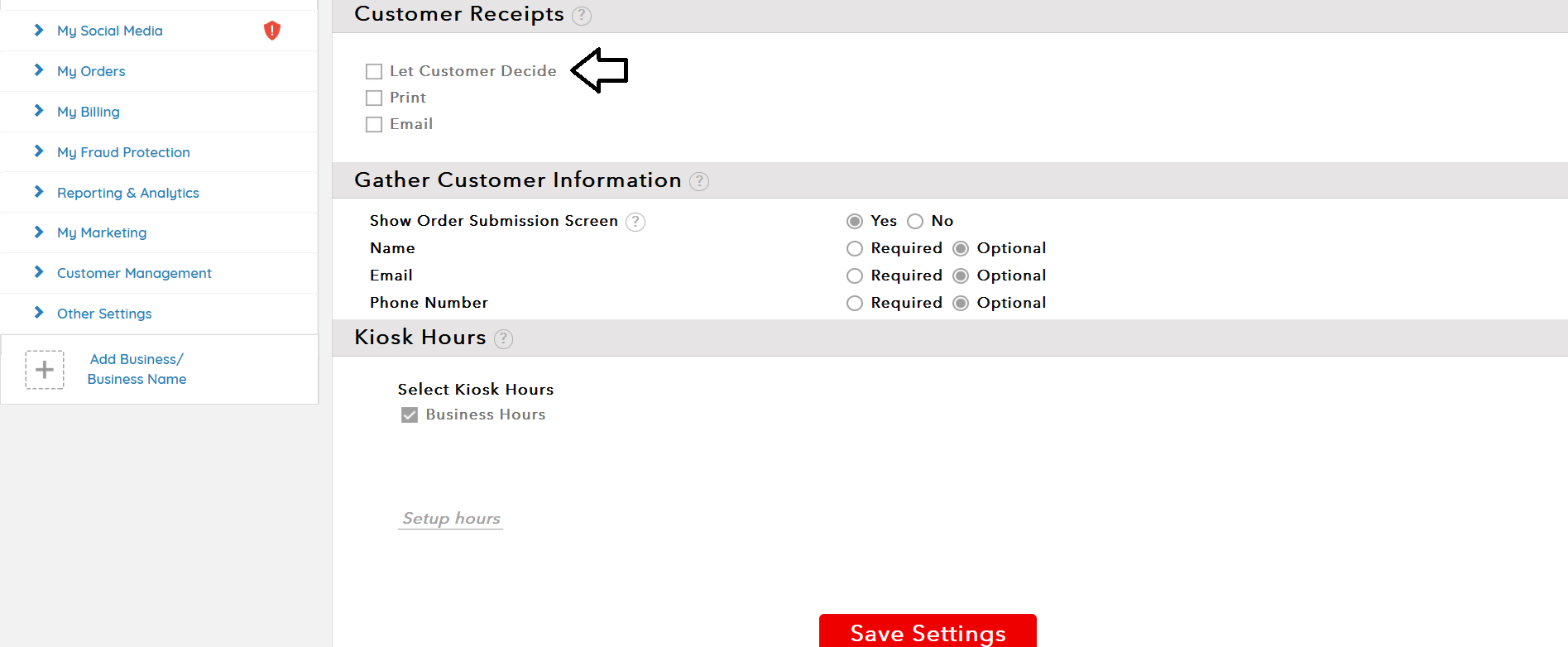This screenshot has height=647, width=1568.
Task: Expand the Other Settings arrow
Action: tap(38, 313)
